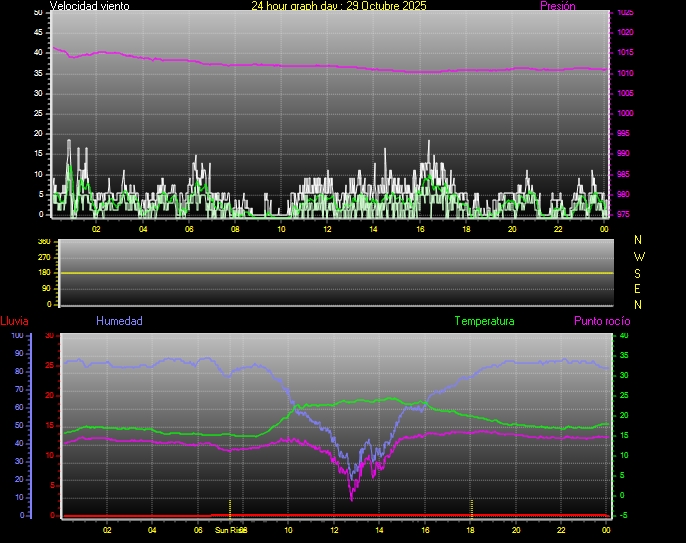Click the 975 pressure axis value
This screenshot has width=686, height=543.
click(625, 214)
